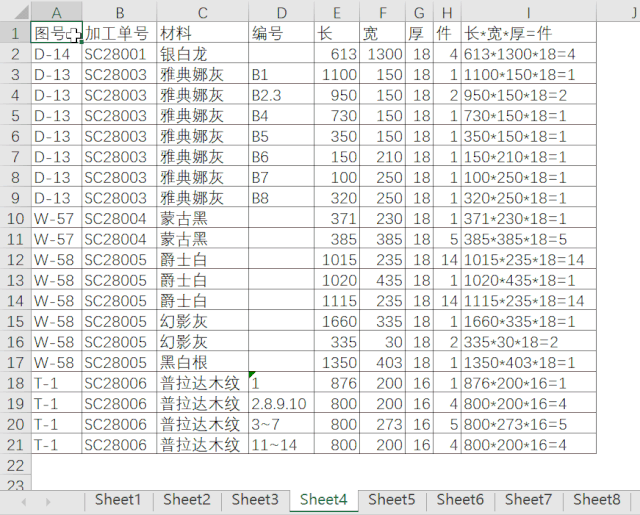Click cell 普拉达木纹 in row 21
This screenshot has width=640, height=515.
[202, 445]
